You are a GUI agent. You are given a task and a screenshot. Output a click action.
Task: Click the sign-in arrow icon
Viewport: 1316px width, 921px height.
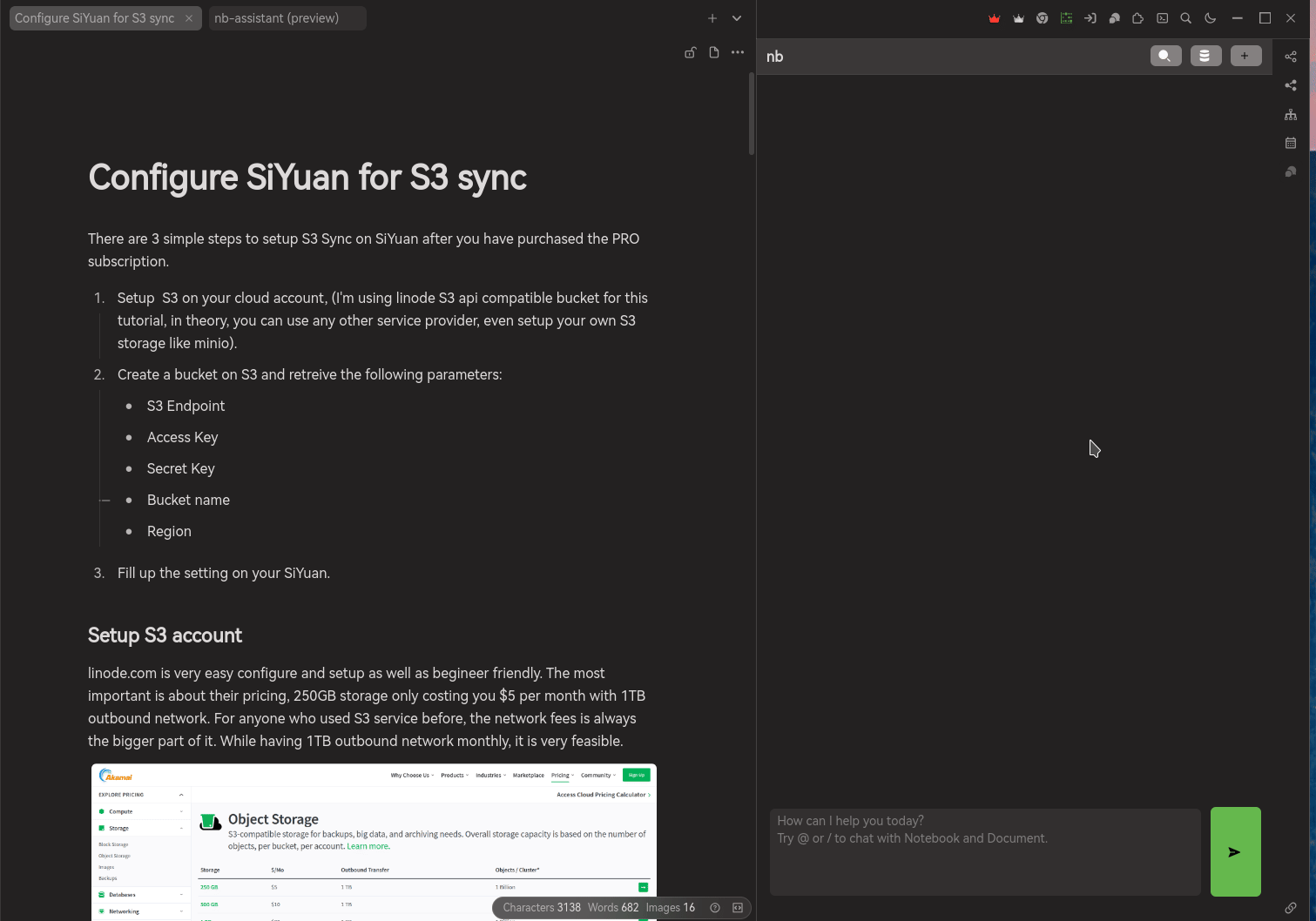1090,17
